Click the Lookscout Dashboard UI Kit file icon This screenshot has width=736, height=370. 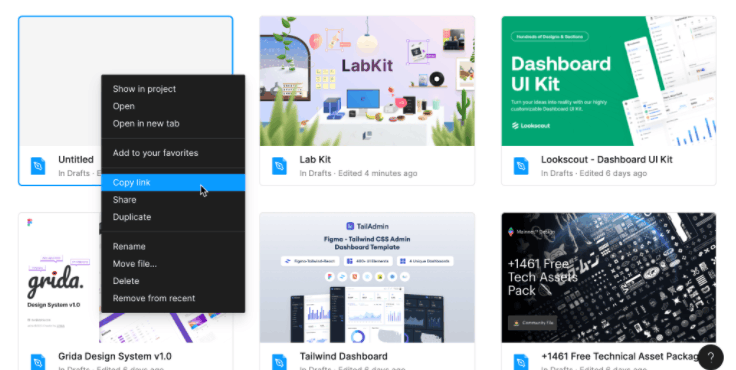521,166
